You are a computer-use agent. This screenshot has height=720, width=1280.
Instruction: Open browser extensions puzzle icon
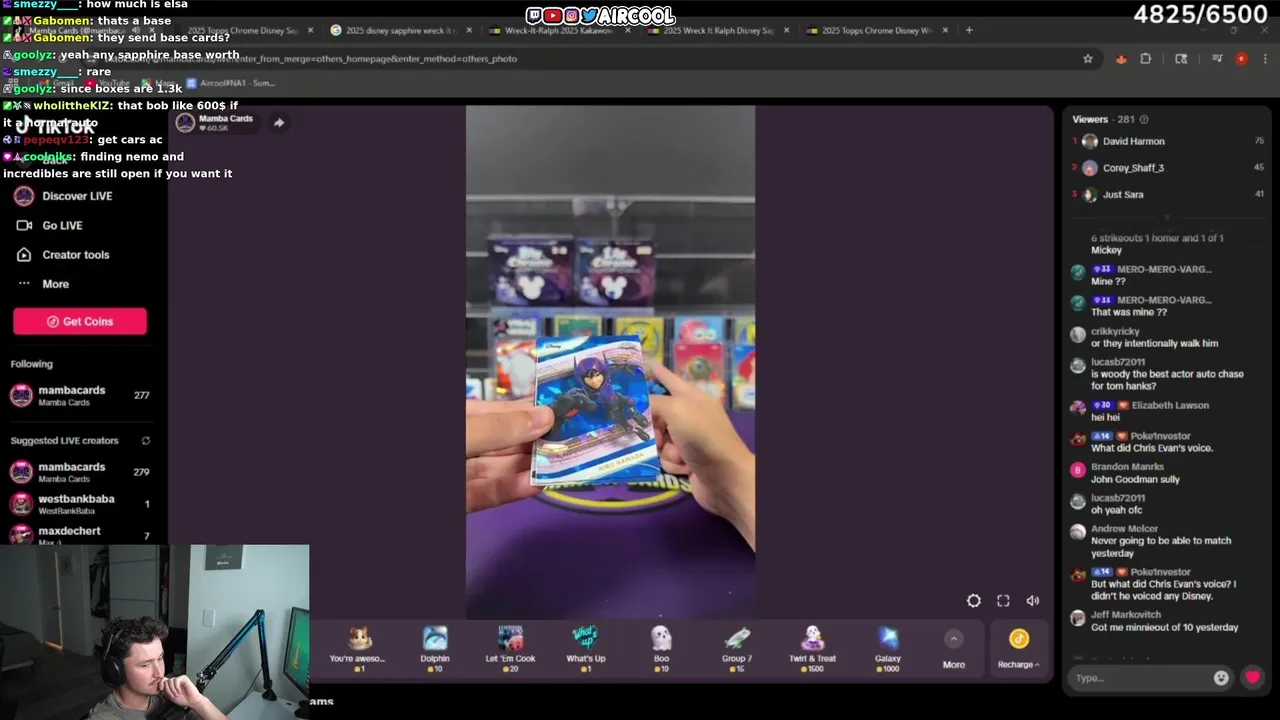click(x=1146, y=59)
